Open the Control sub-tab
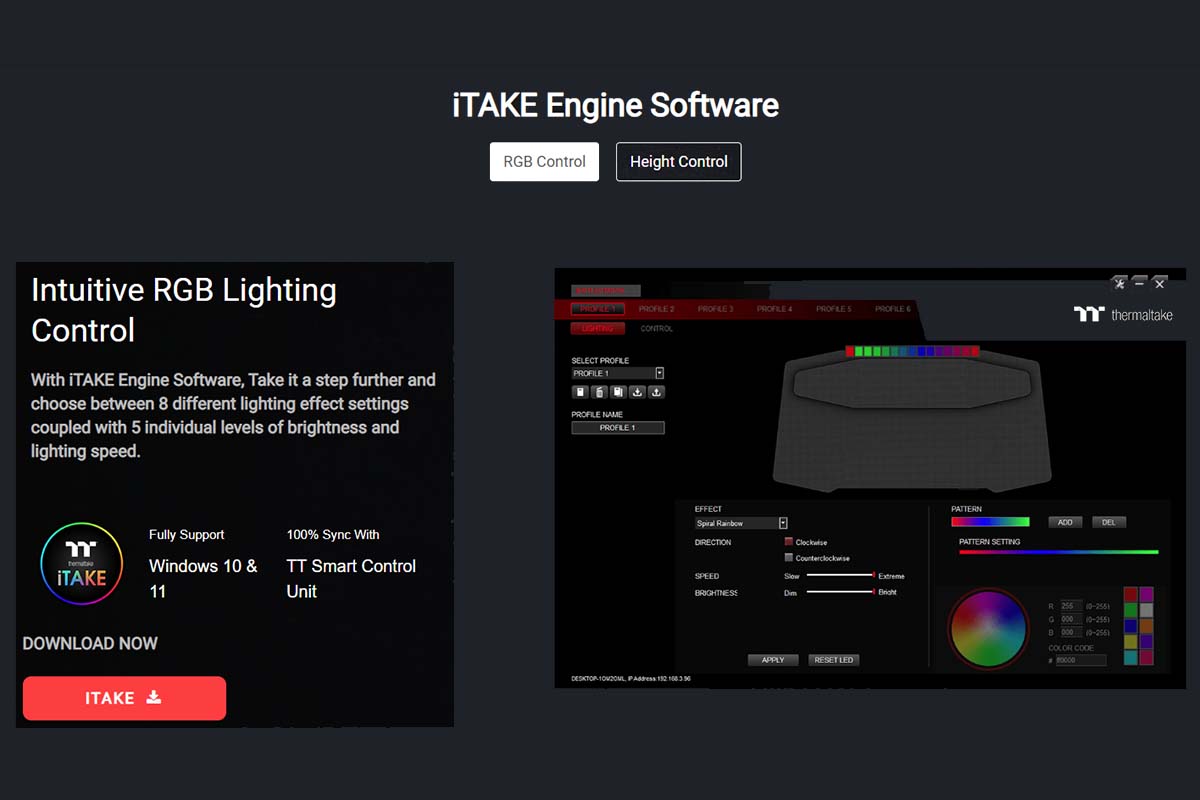Viewport: 1200px width, 800px height. click(656, 328)
